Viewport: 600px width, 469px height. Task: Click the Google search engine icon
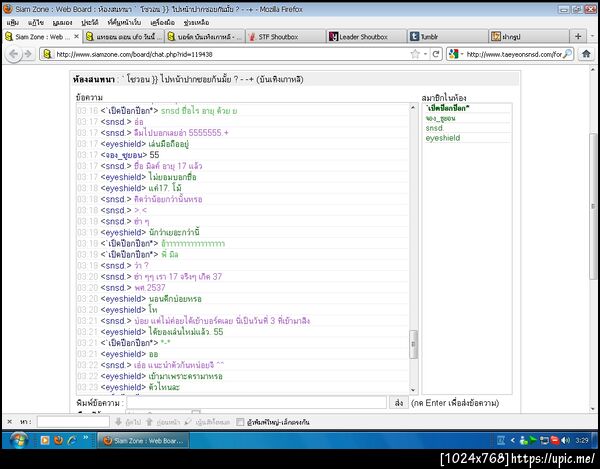[x=453, y=54]
